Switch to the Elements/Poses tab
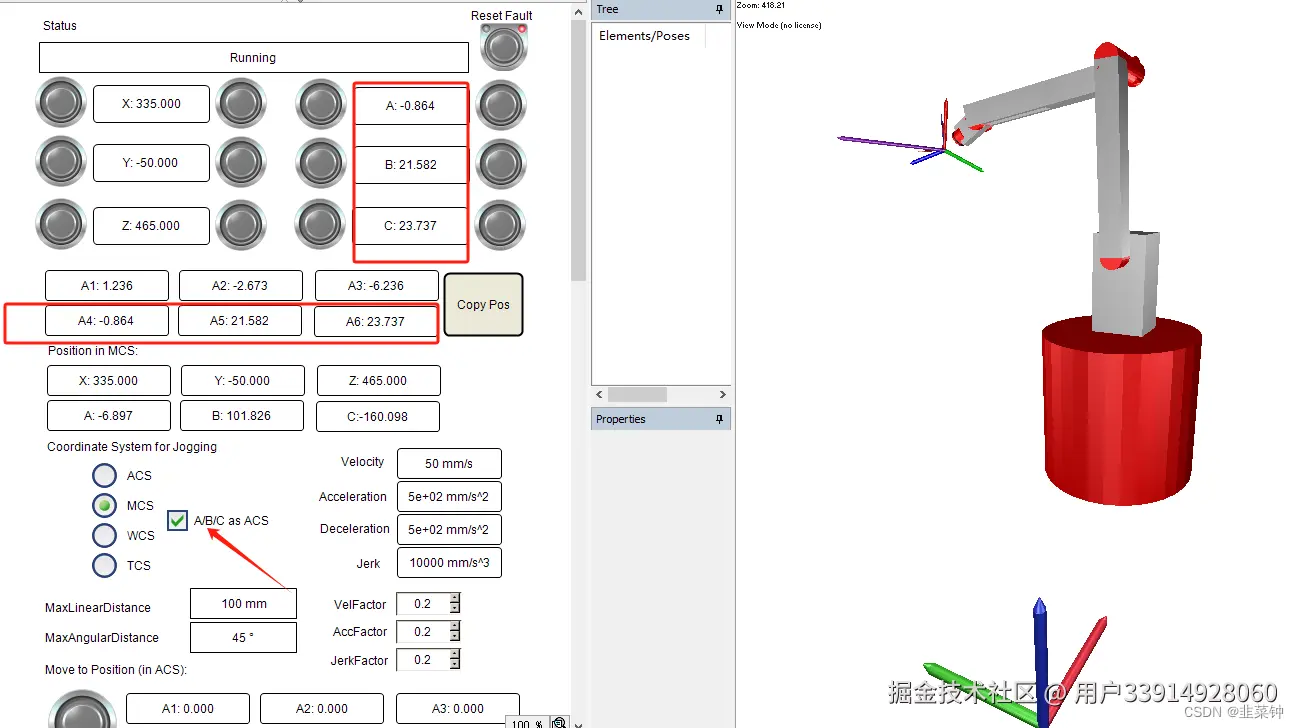Screen dimensions: 1299x728 [645, 35]
